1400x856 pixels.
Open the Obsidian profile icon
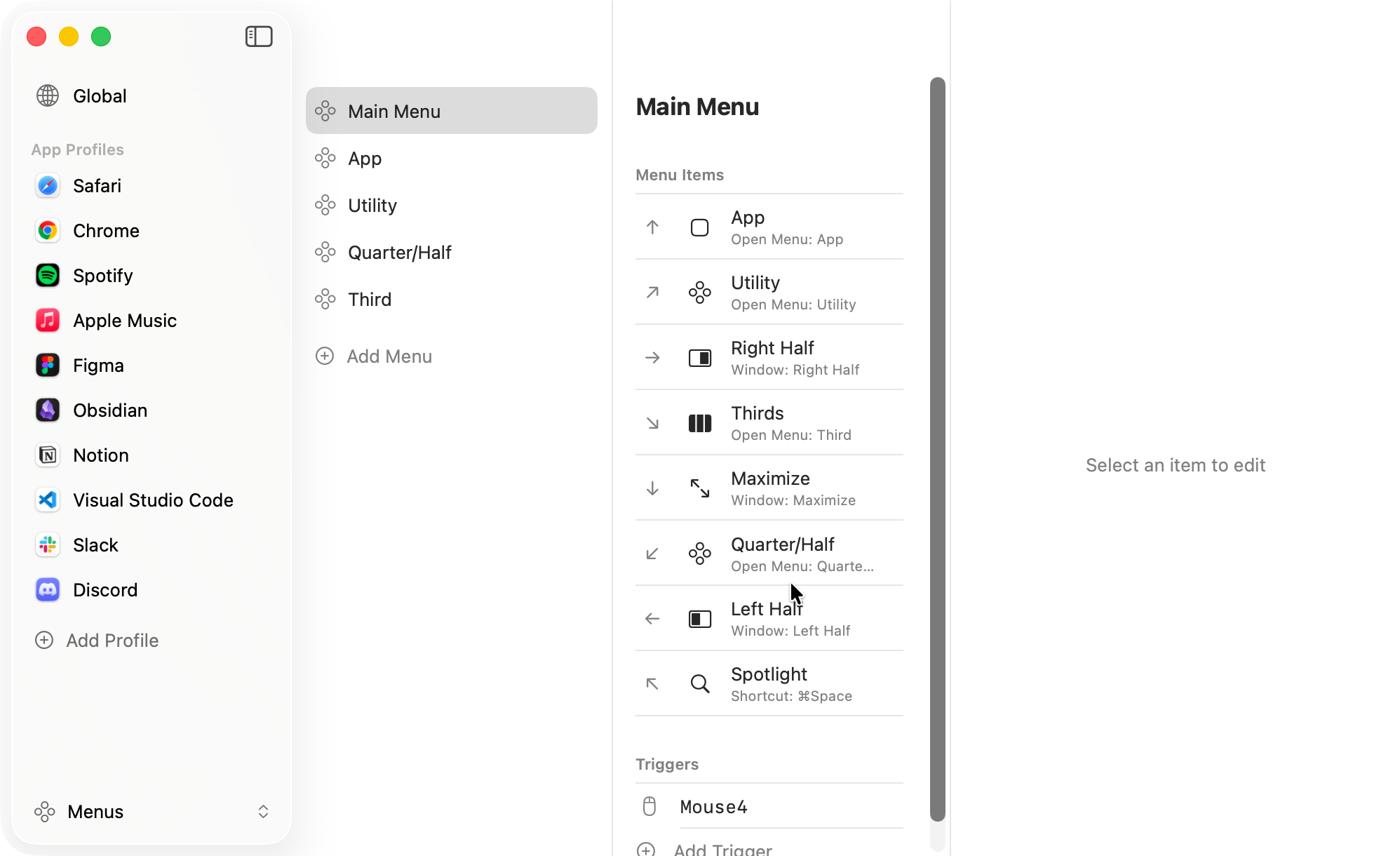(48, 410)
